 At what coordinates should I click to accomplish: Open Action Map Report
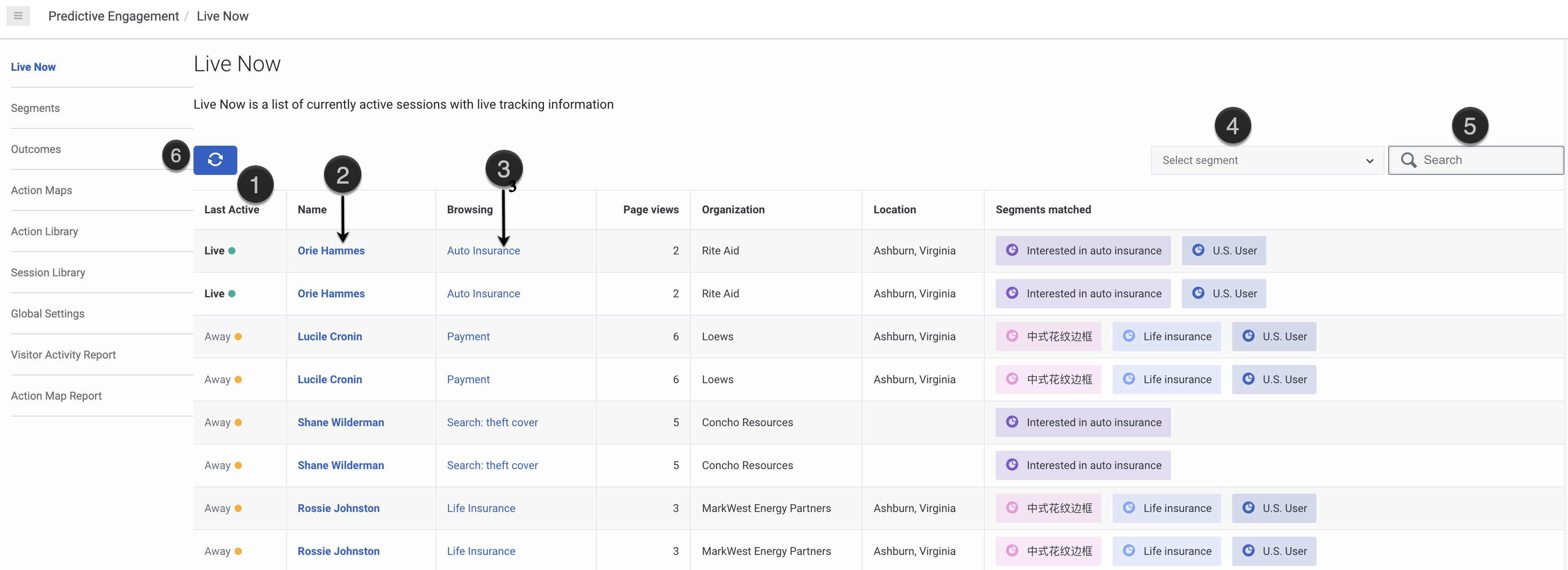[56, 396]
